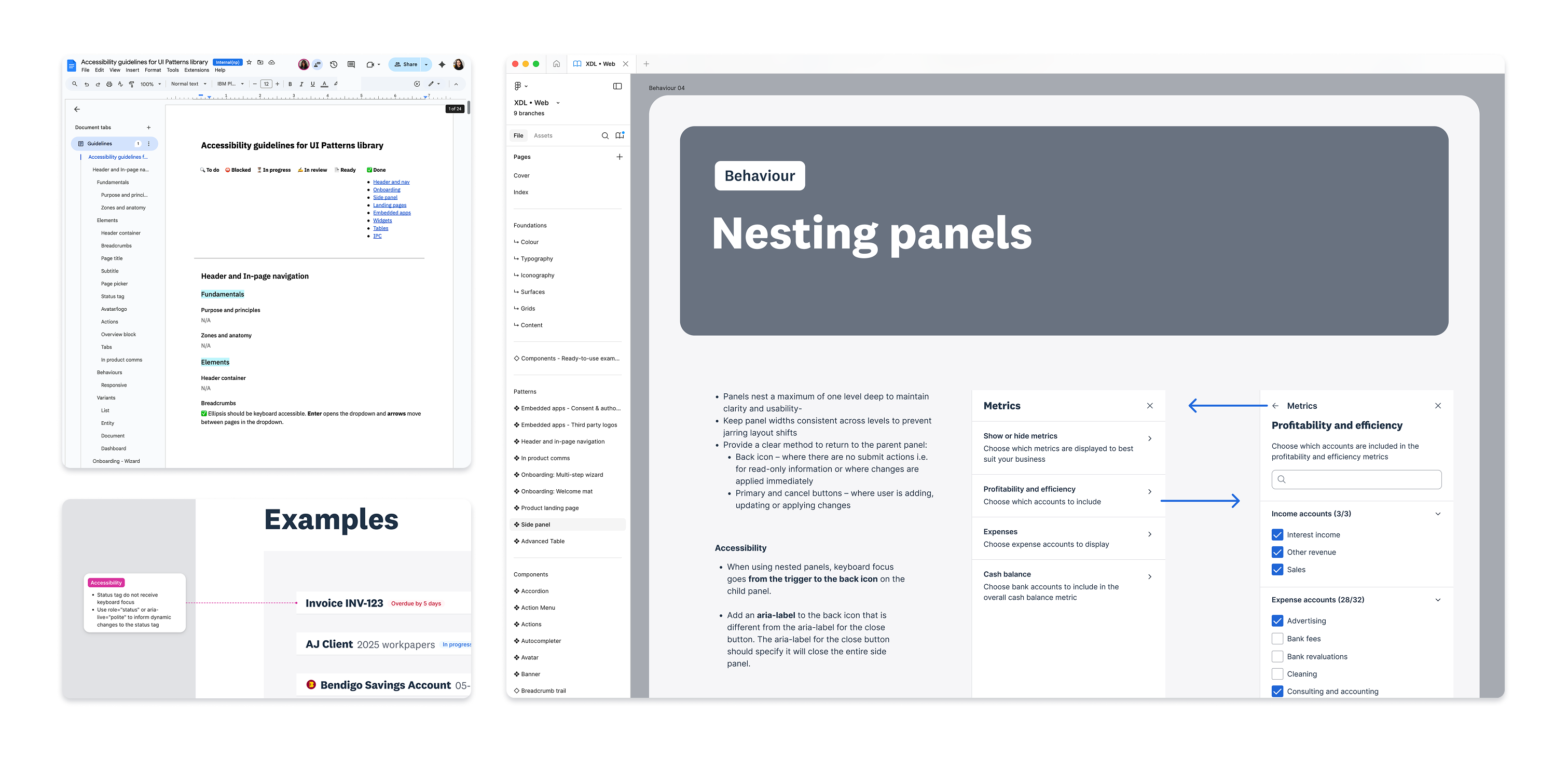Viewport: 1568px width, 772px height.
Task: Check the Bank fees checkbox
Action: 1277,639
